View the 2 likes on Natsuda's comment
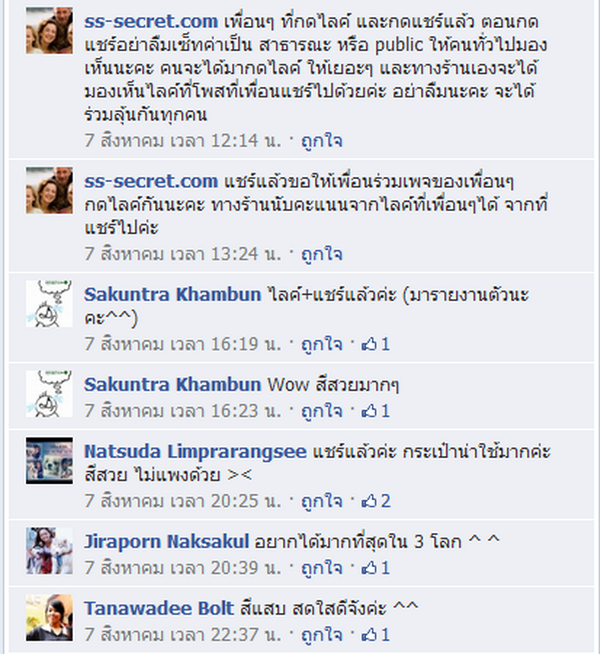600x654 pixels. pos(376,501)
